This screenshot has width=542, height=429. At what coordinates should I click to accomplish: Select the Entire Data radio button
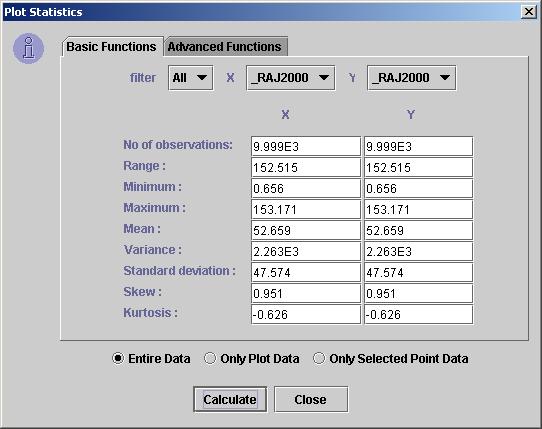tap(118, 358)
